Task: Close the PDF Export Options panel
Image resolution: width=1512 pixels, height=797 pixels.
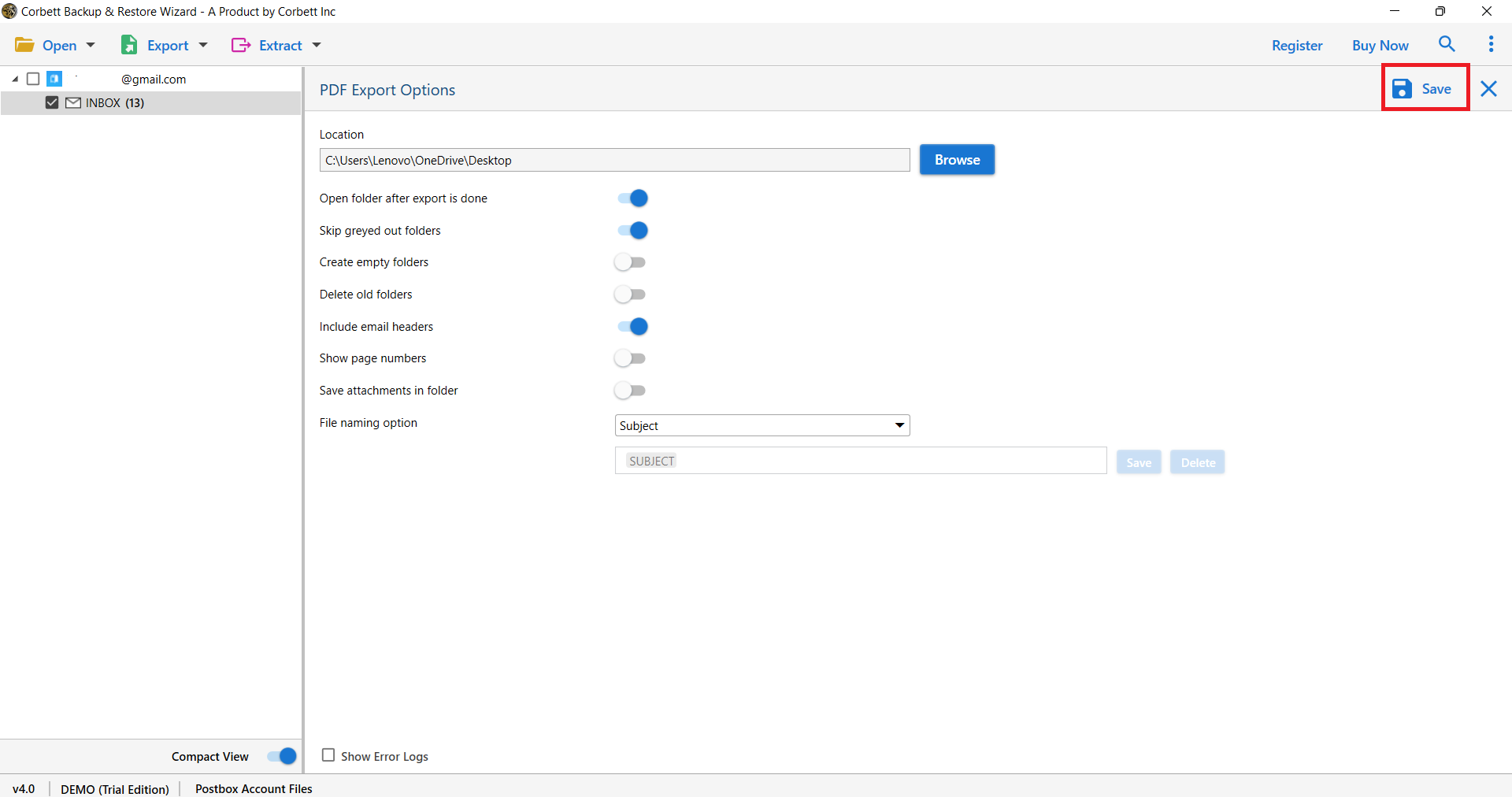Action: 1488,88
